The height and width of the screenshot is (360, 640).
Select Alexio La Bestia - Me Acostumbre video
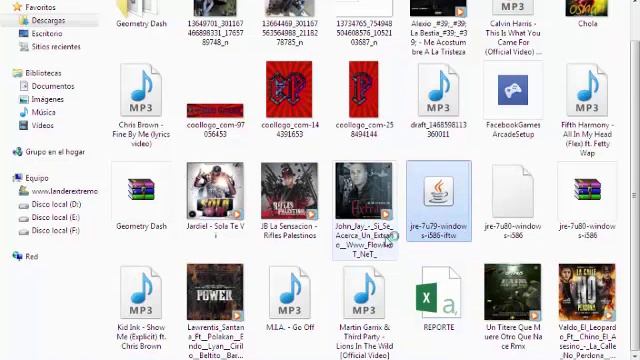[x=438, y=8]
